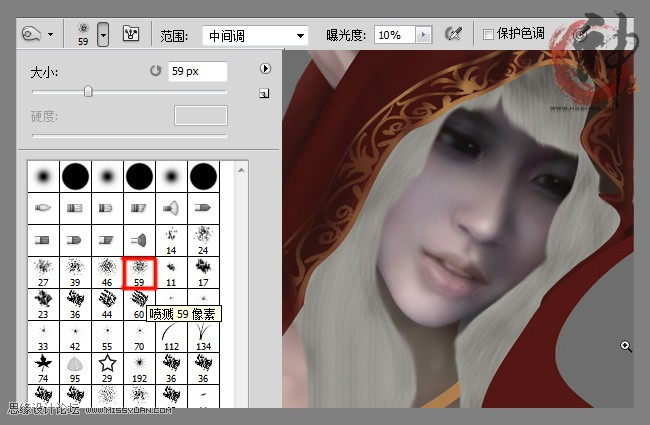Select the star 33 brush preset
The height and width of the screenshot is (425, 650).
(44, 336)
